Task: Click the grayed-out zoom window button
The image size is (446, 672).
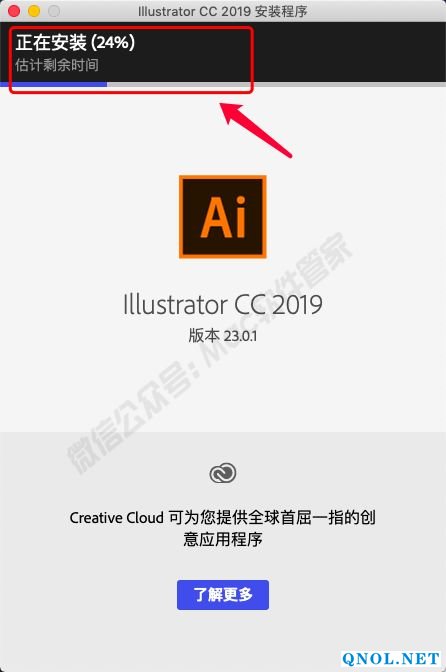Action: 54,11
